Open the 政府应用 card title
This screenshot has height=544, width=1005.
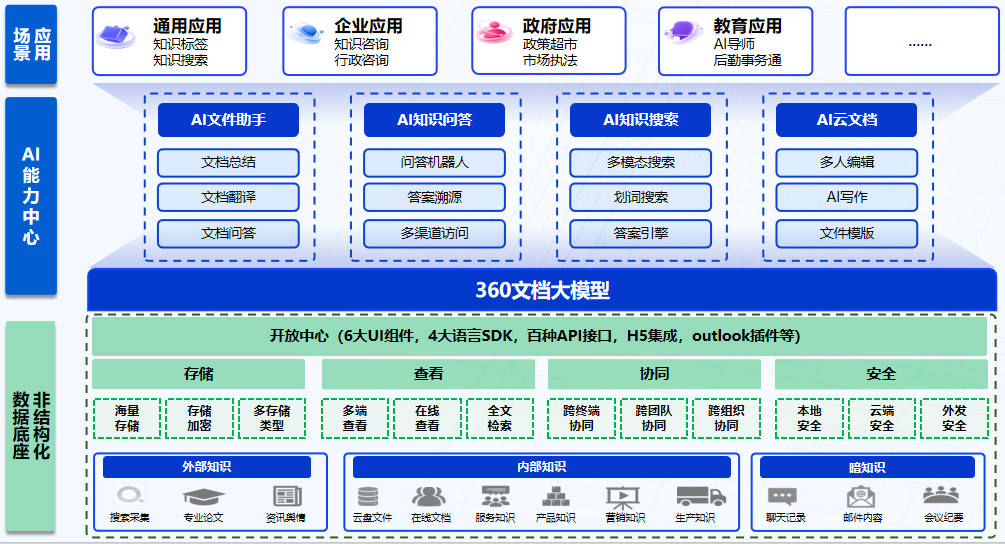pyautogui.click(x=557, y=26)
